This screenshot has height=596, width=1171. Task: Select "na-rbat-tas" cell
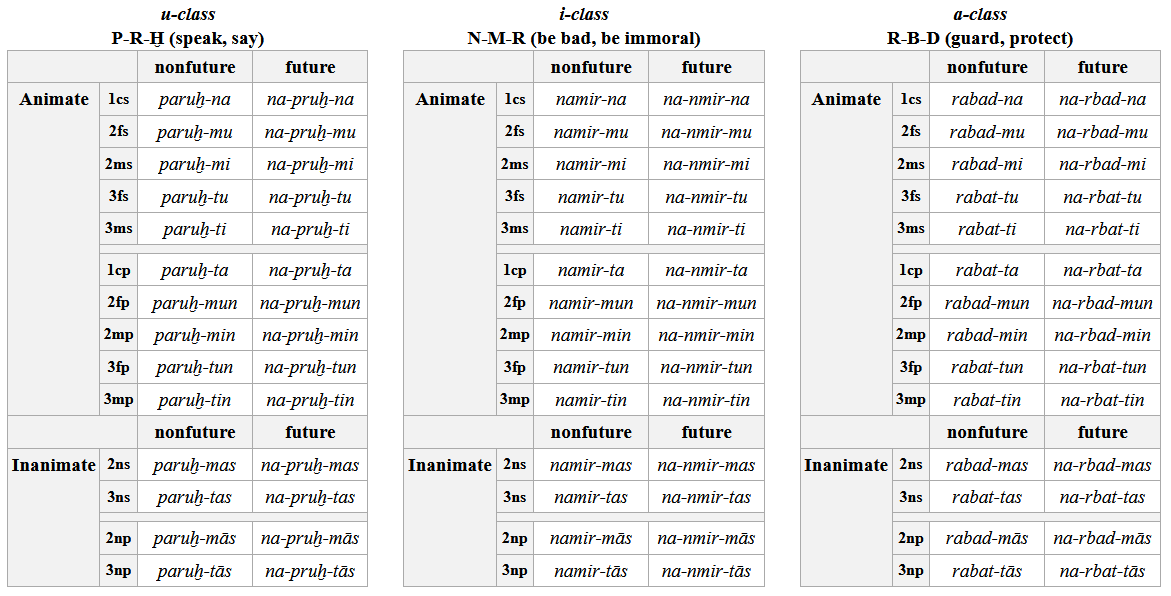tap(1102, 497)
